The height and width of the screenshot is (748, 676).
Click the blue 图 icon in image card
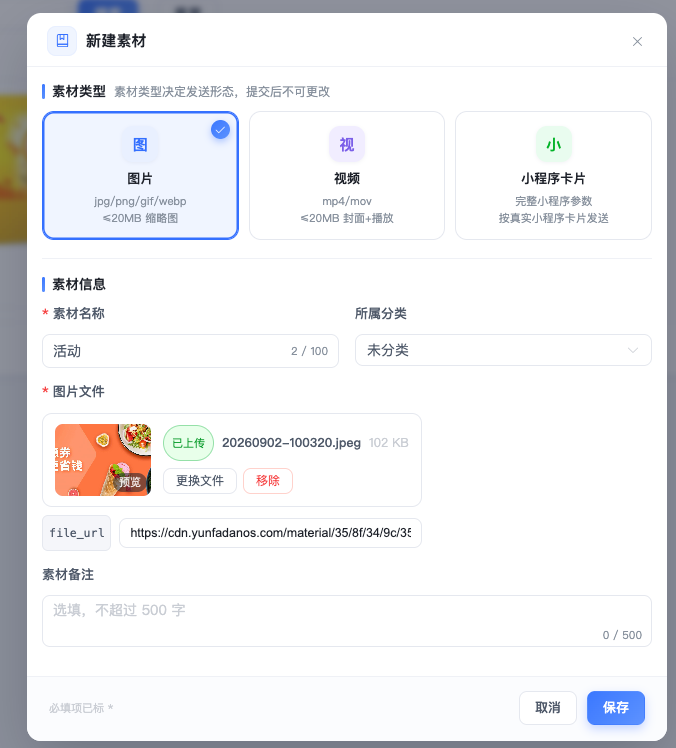[x=140, y=144]
